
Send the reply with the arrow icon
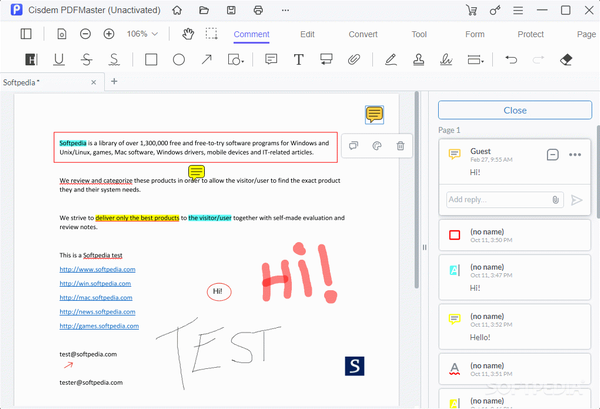[x=576, y=200]
